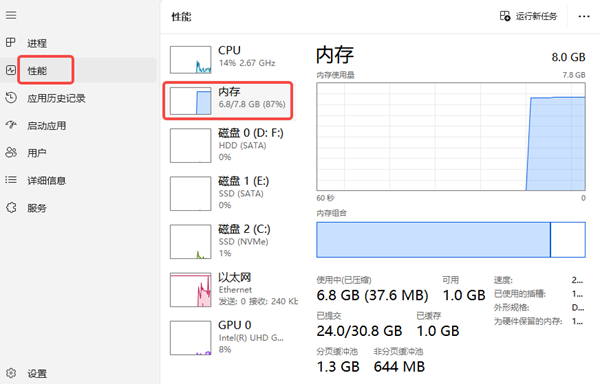Click the Details (详细信息) list icon

[11, 180]
